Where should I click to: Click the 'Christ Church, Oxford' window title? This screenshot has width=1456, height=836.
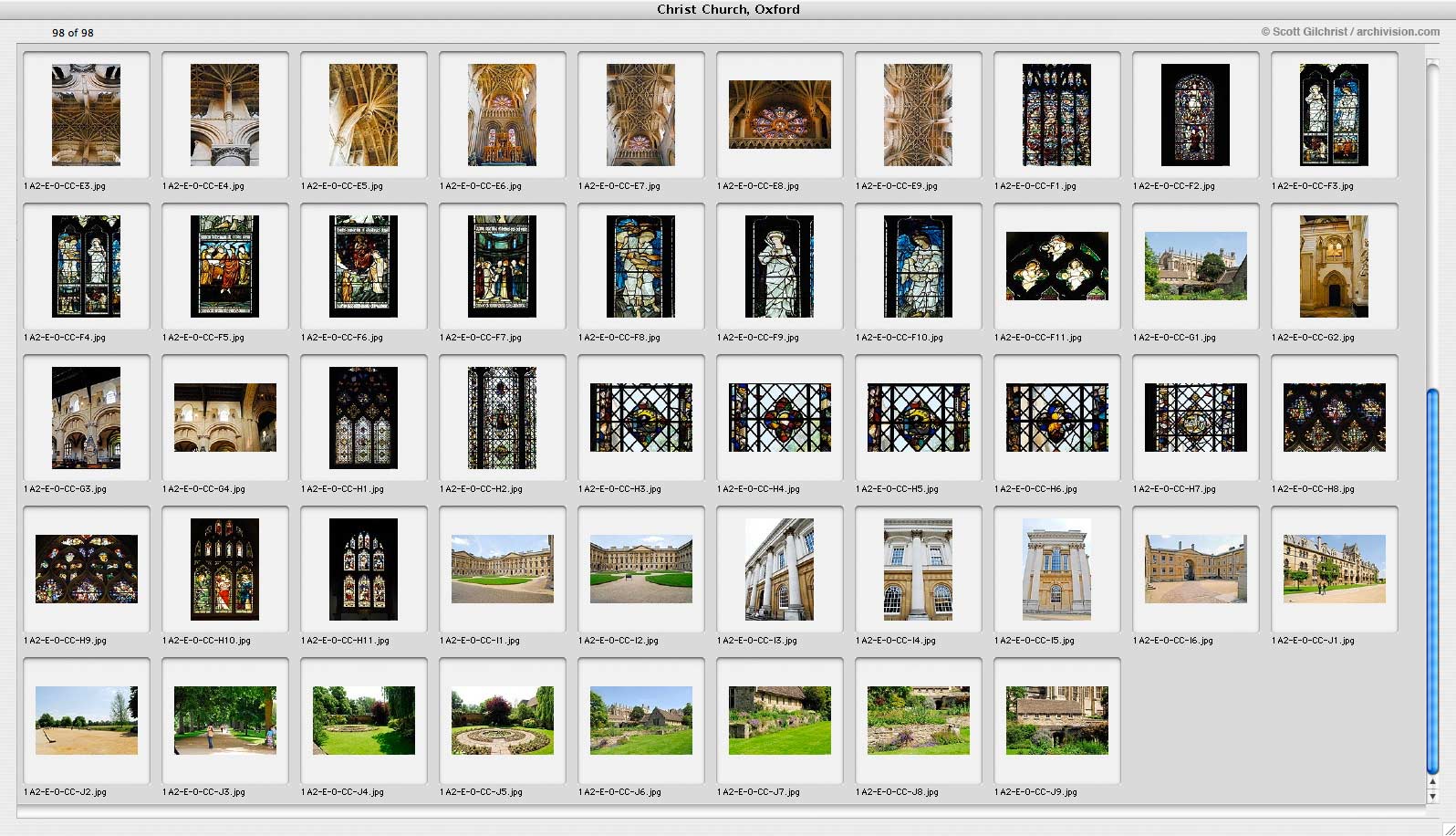[x=728, y=9]
